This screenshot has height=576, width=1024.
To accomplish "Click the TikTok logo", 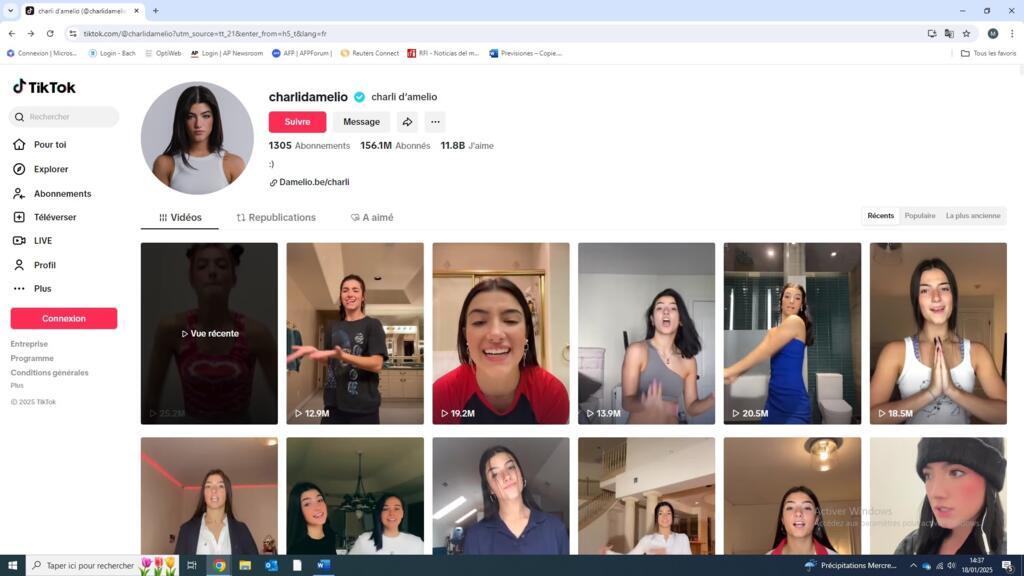I will [44, 87].
